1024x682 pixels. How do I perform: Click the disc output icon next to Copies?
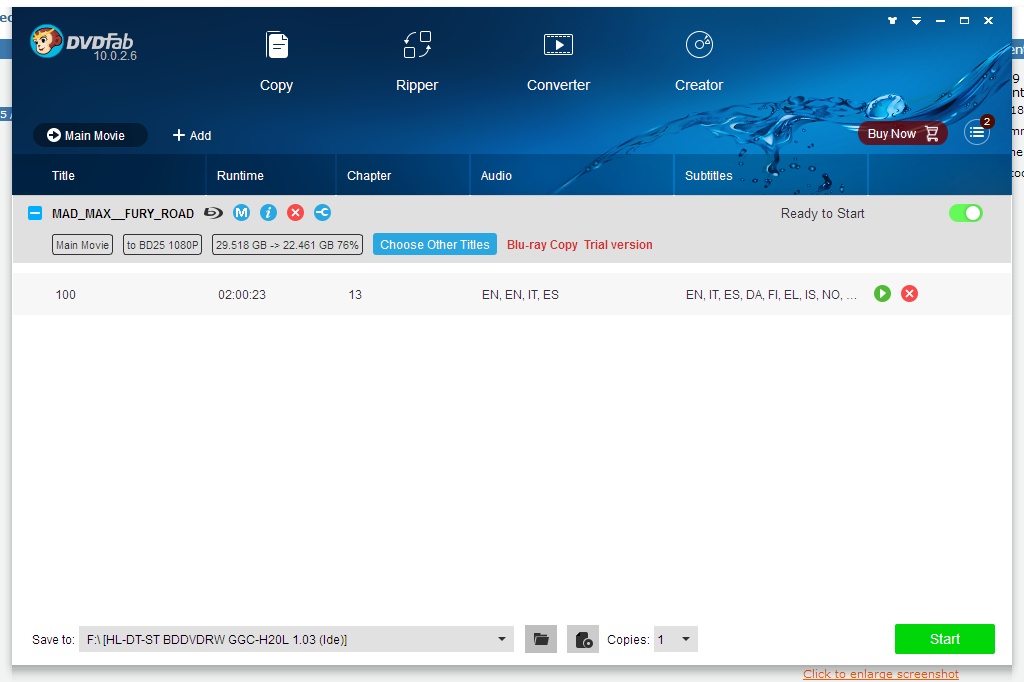(x=582, y=638)
